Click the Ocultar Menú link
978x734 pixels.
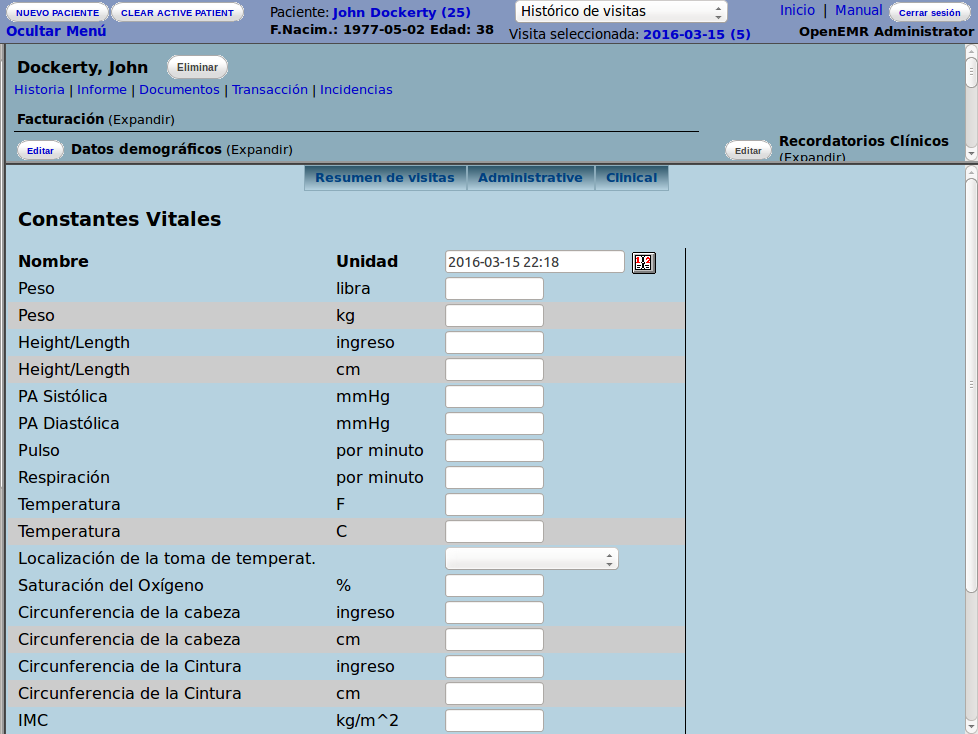[56, 31]
